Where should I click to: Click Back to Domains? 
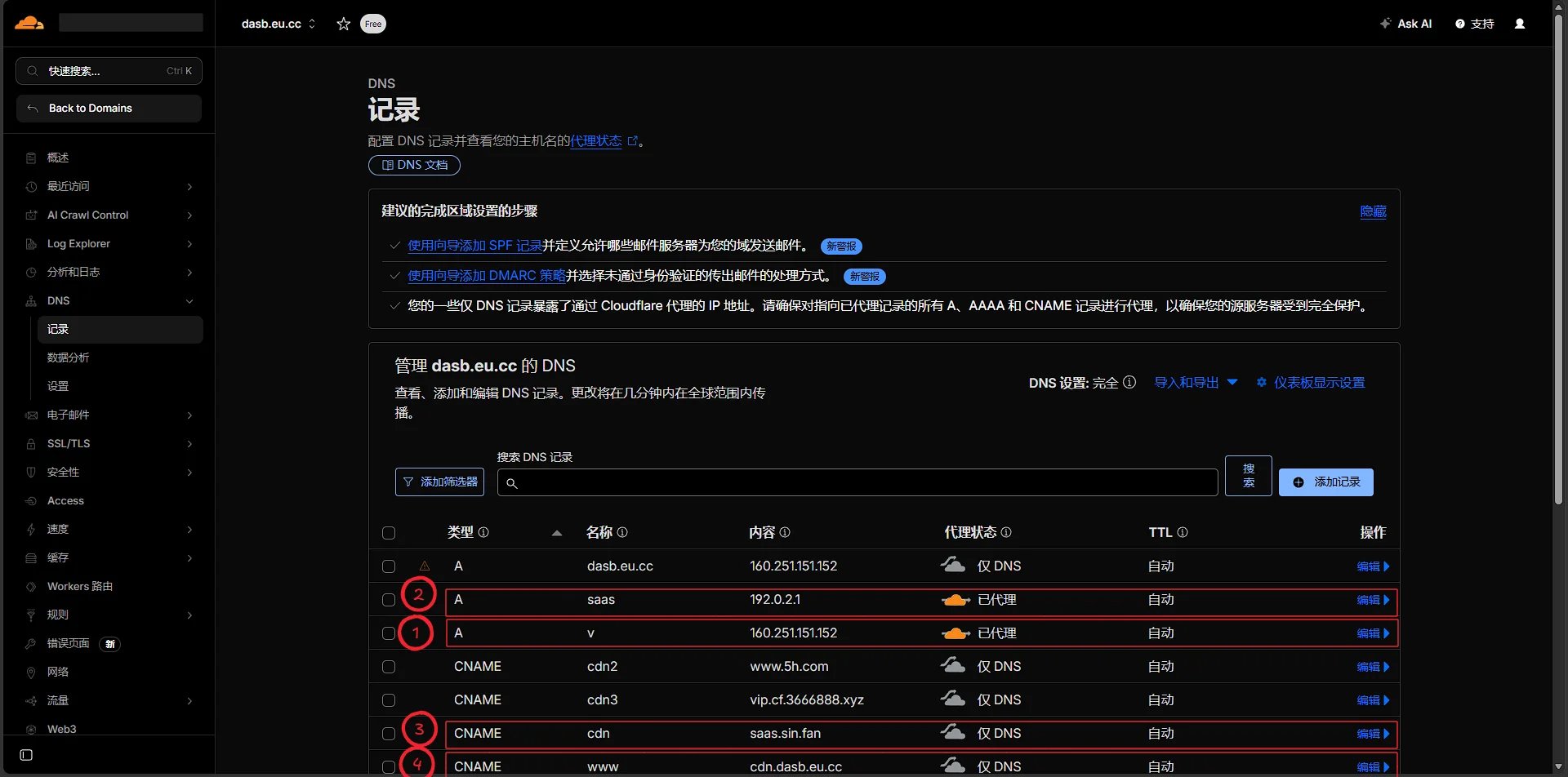(109, 109)
